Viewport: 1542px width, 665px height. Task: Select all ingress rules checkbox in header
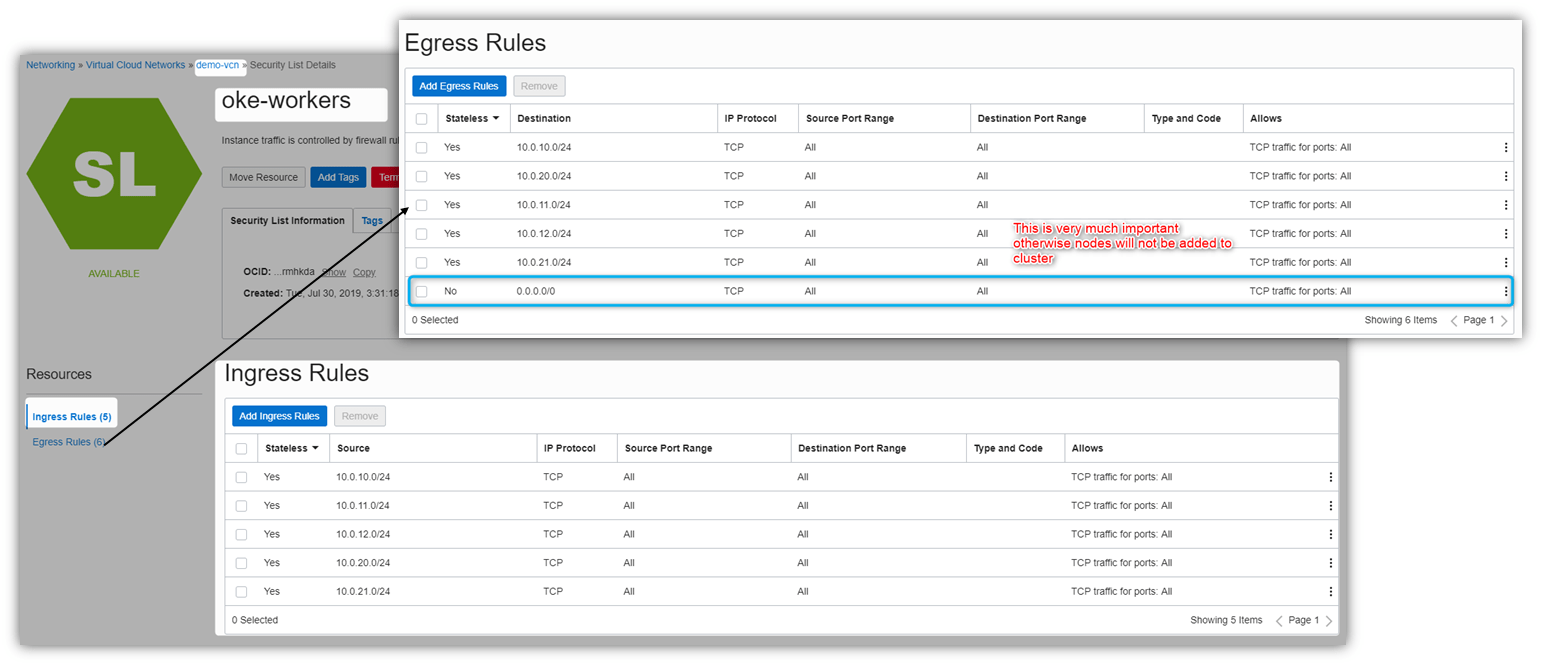pyautogui.click(x=241, y=448)
